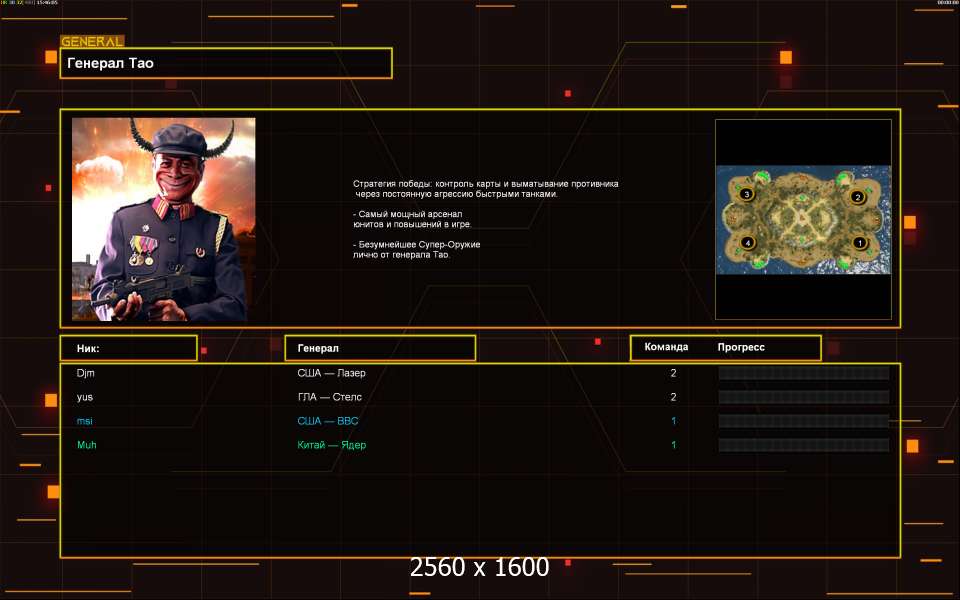Click team number for Muh
Screen dimensions: 960x600
[x=673, y=445]
